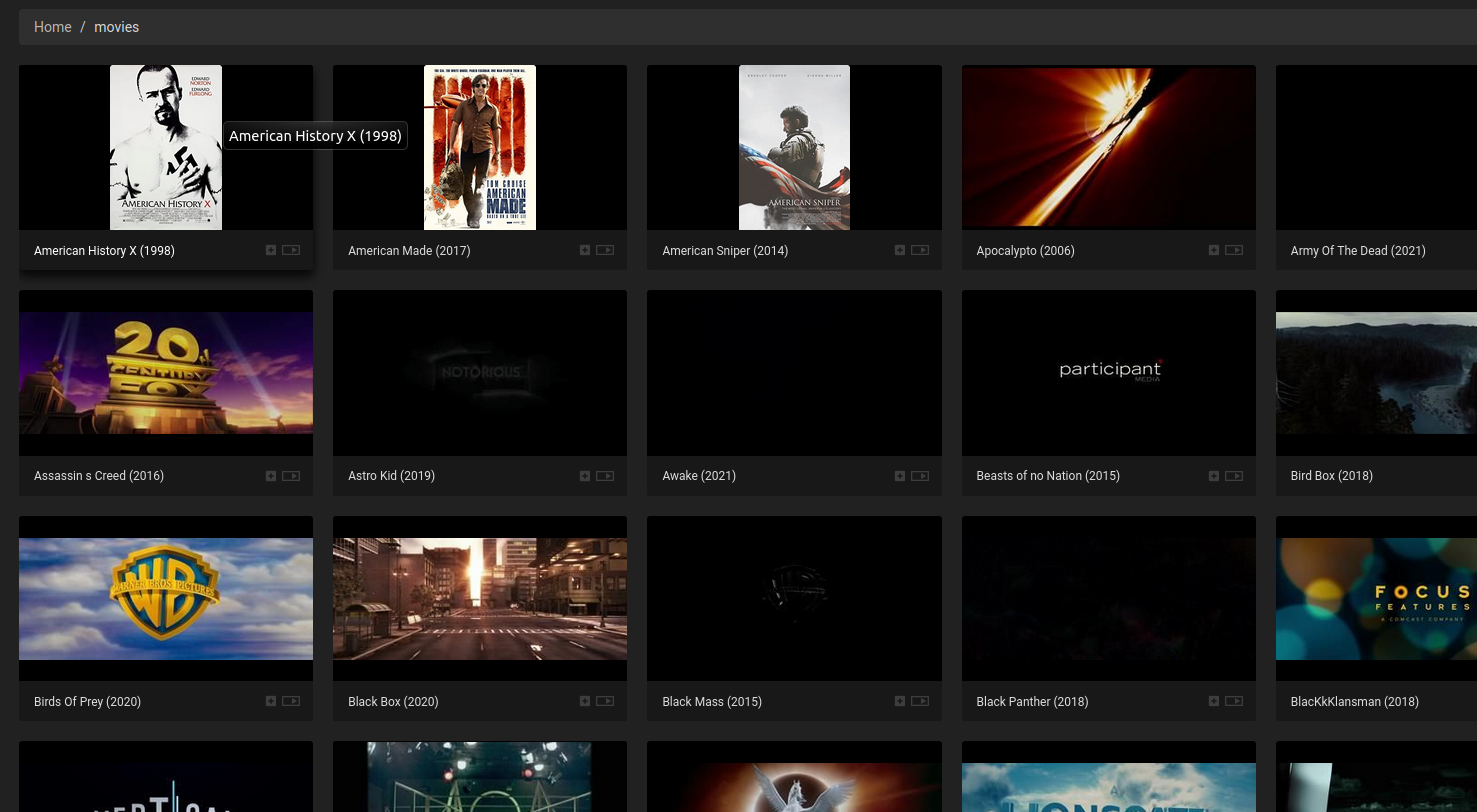Click the Assassin s Creed (2016) title
Viewport: 1477px width, 812px height.
tap(99, 476)
